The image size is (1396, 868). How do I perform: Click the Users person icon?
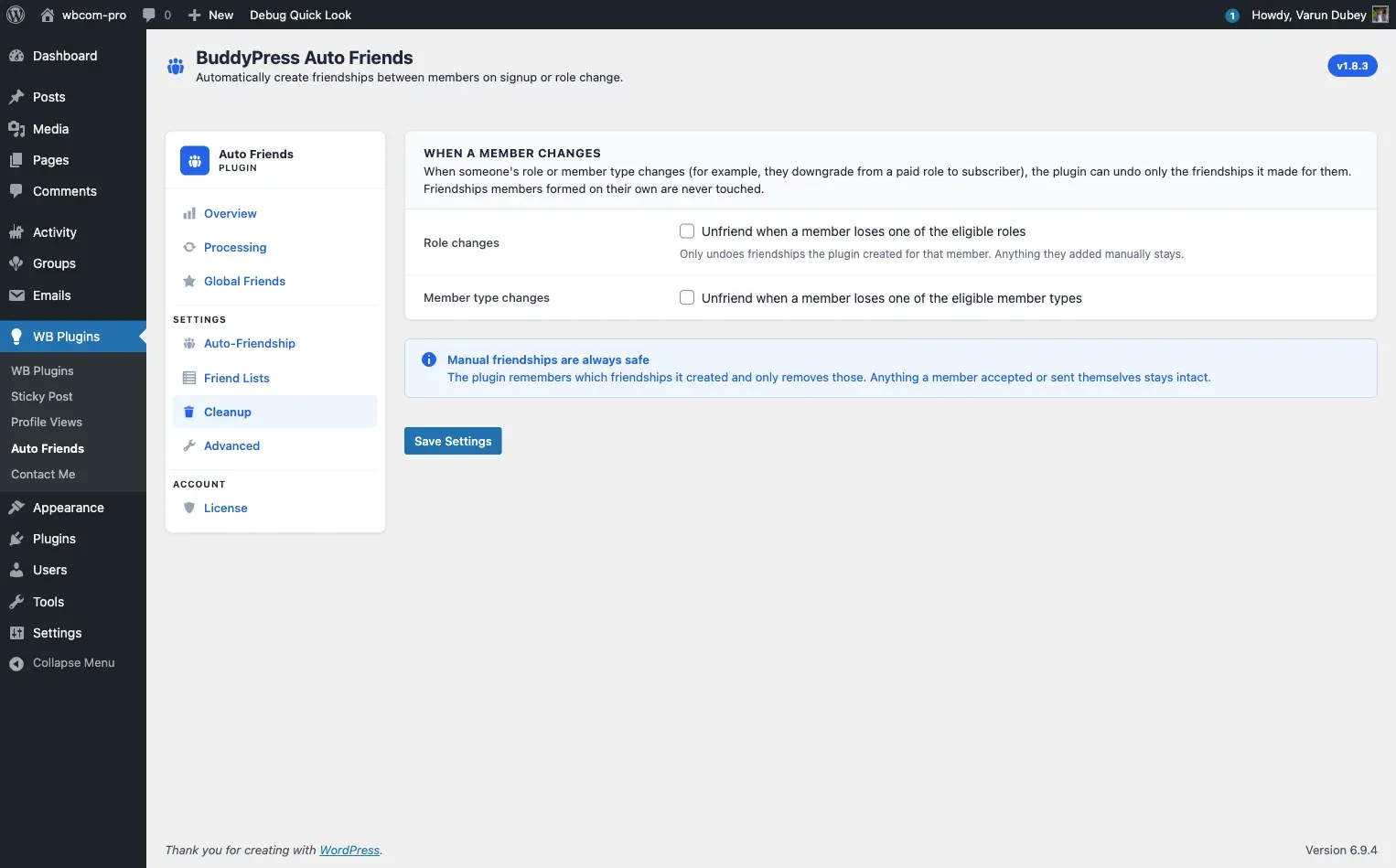pos(16,570)
